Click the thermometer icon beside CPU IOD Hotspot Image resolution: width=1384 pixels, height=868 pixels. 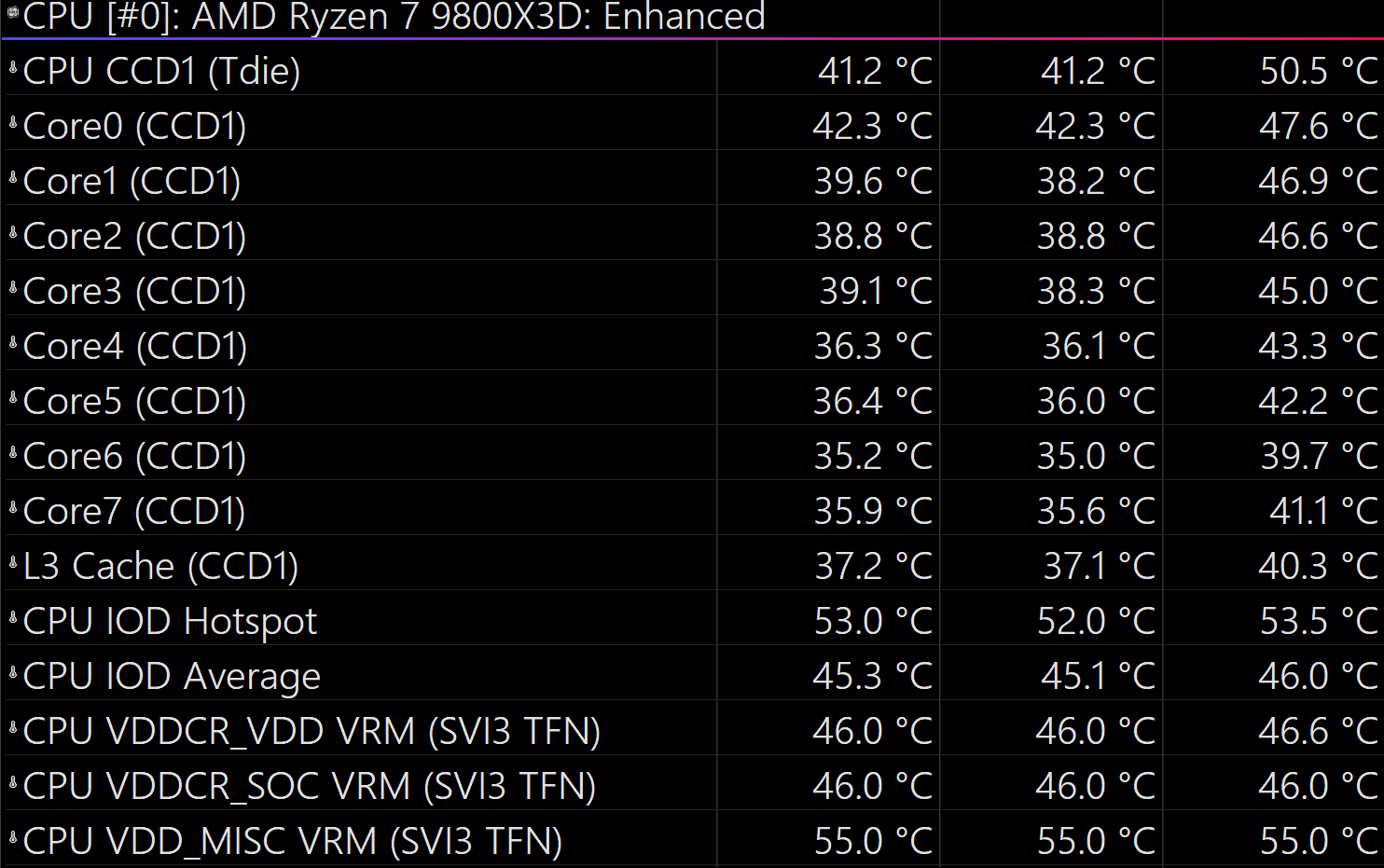pos(13,618)
